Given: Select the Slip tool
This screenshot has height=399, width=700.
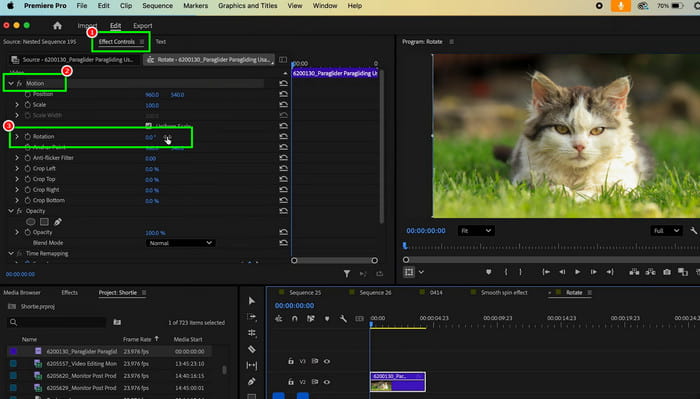Looking at the screenshot, I should click(x=252, y=365).
